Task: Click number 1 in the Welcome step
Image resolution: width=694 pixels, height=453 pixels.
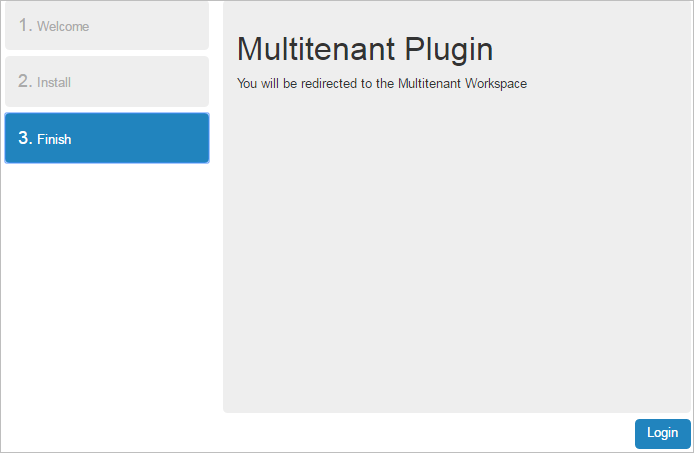Action: pos(25,25)
